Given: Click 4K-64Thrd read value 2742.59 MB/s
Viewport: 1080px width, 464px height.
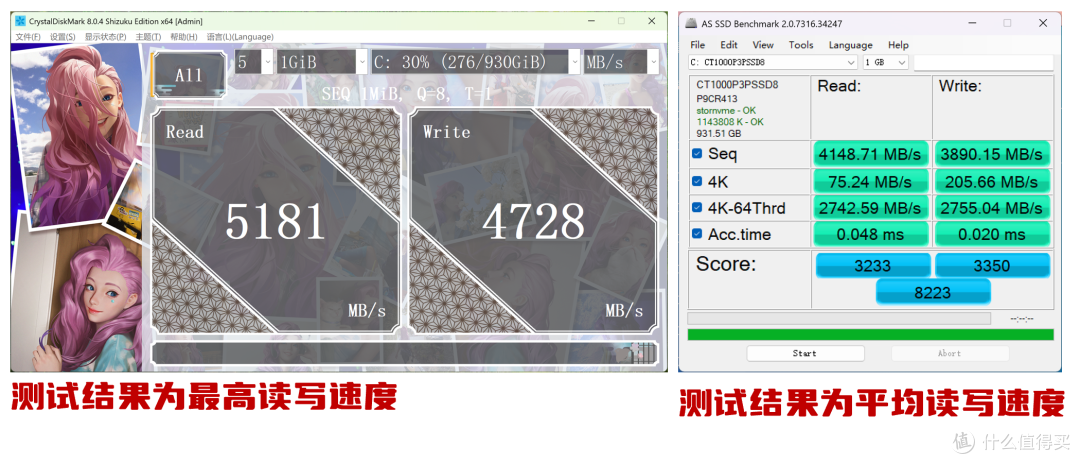Looking at the screenshot, I should coord(871,208).
